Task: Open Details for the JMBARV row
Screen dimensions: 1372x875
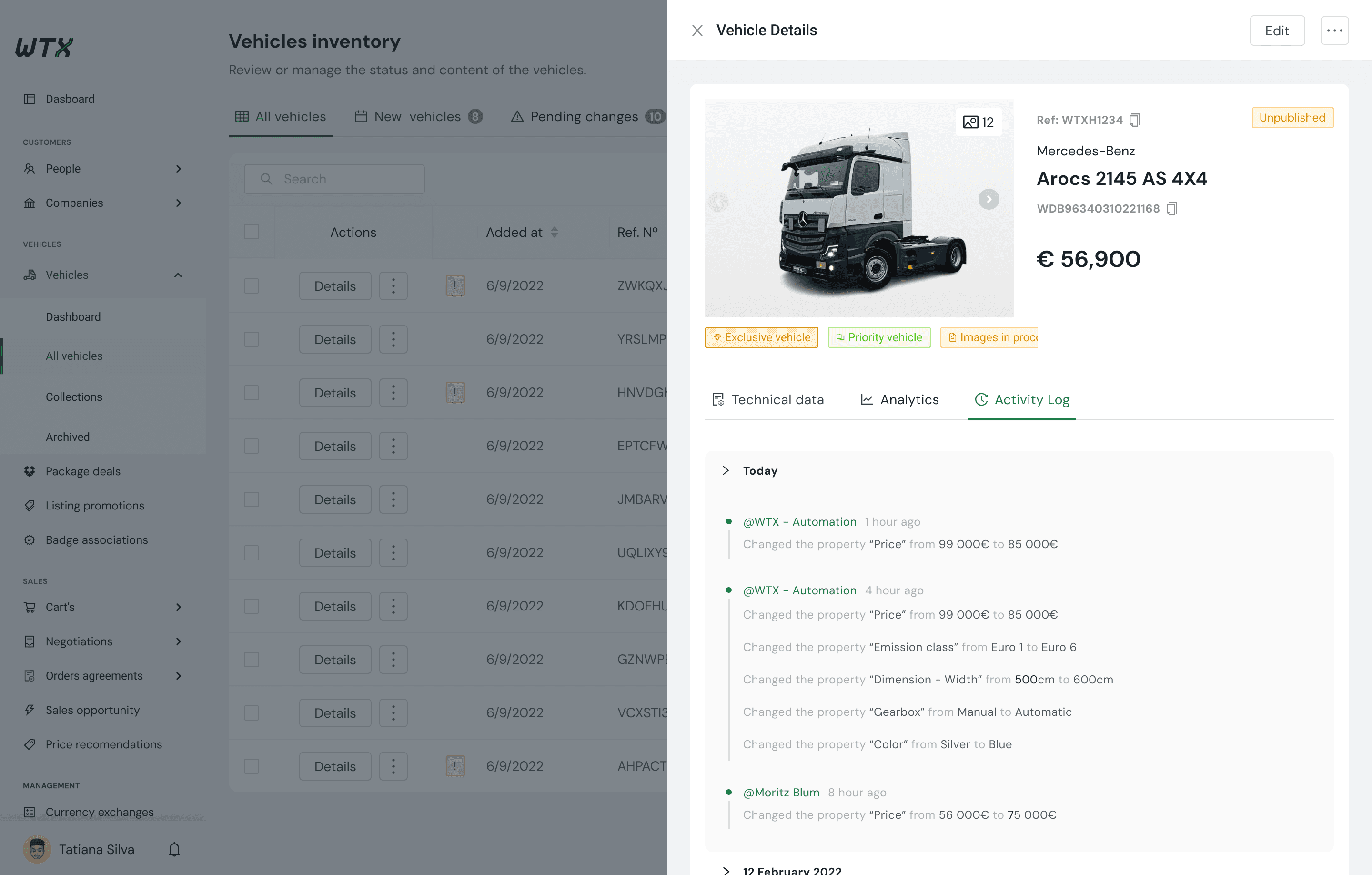Action: pyautogui.click(x=335, y=499)
